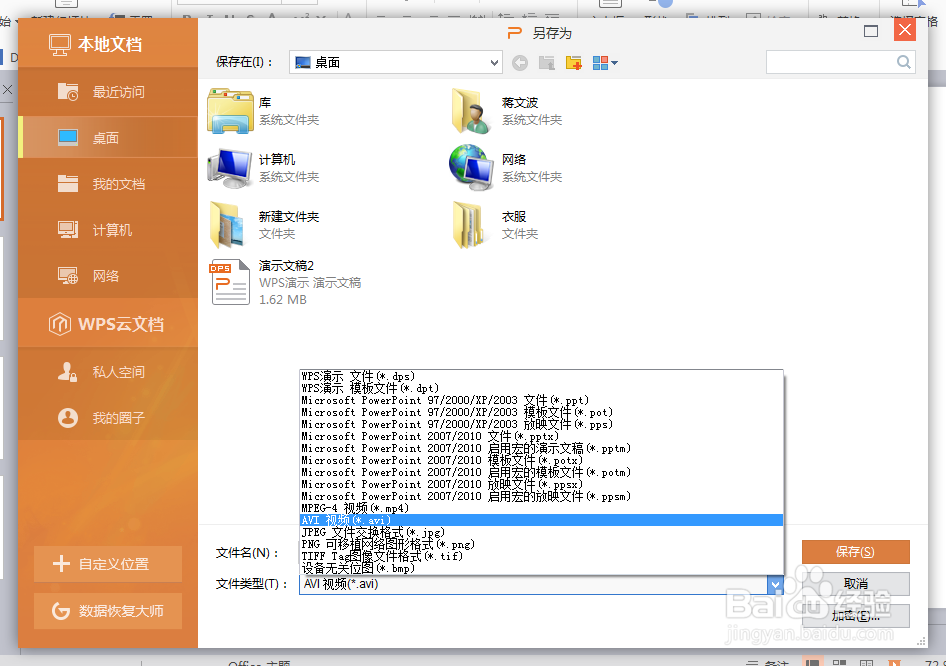Open 我的圈子 in the sidebar

point(108,417)
